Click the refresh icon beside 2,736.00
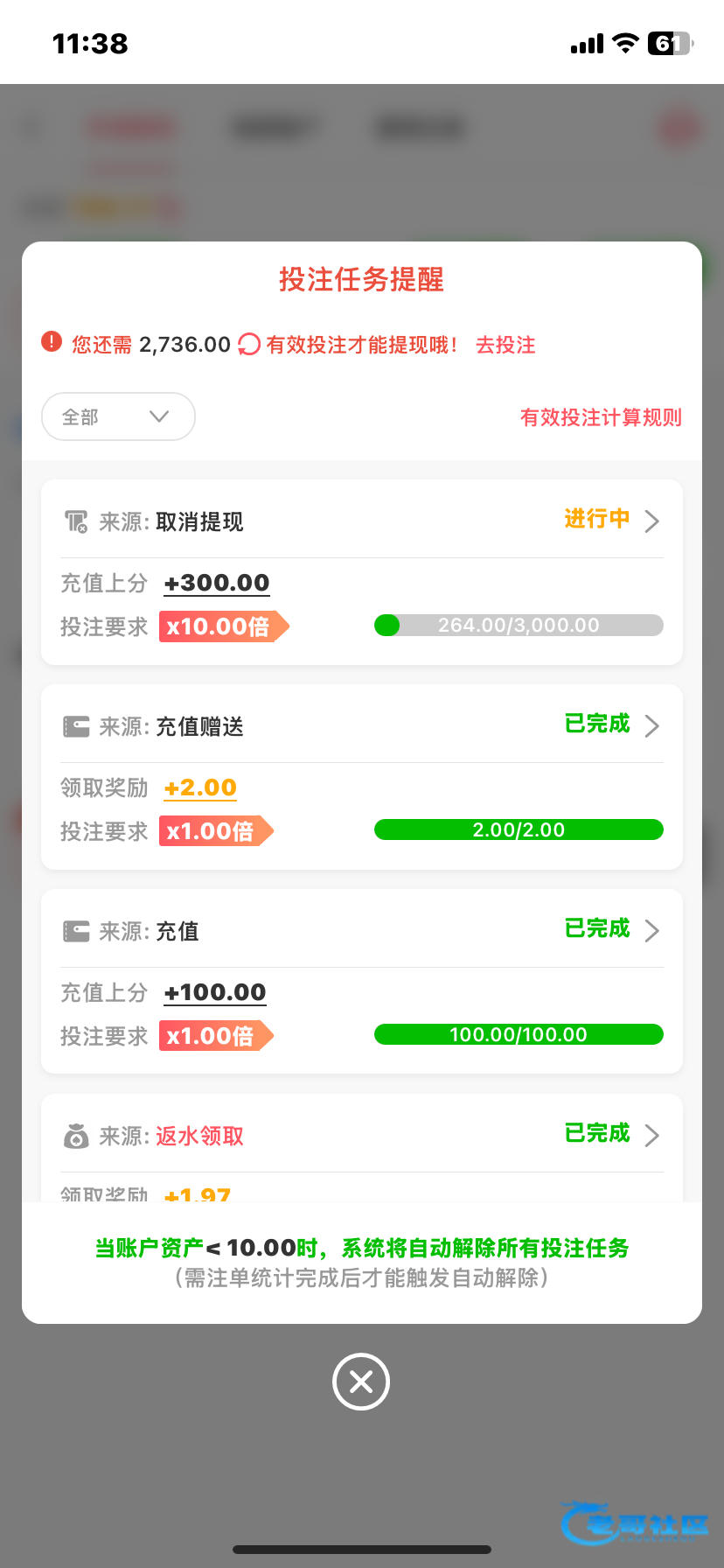 pyautogui.click(x=249, y=345)
